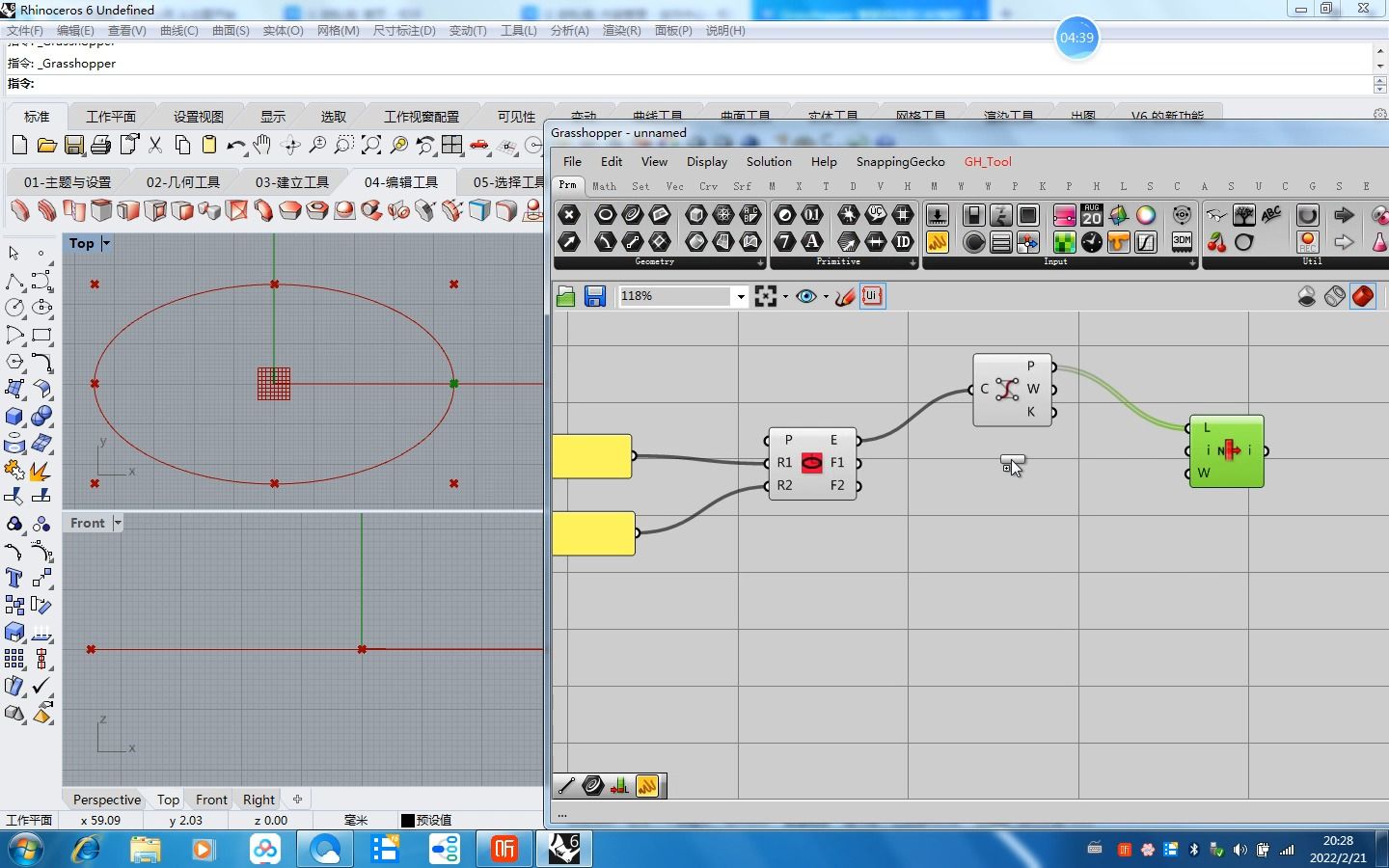Open the Grasshopper Solution menu
This screenshot has height=868, width=1389.
point(769,161)
